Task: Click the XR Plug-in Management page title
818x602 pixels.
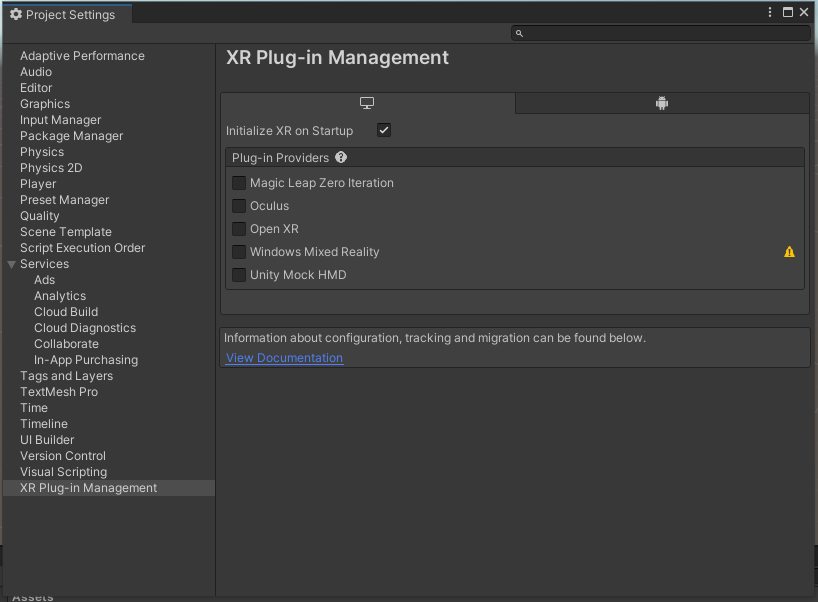Action: (338, 58)
